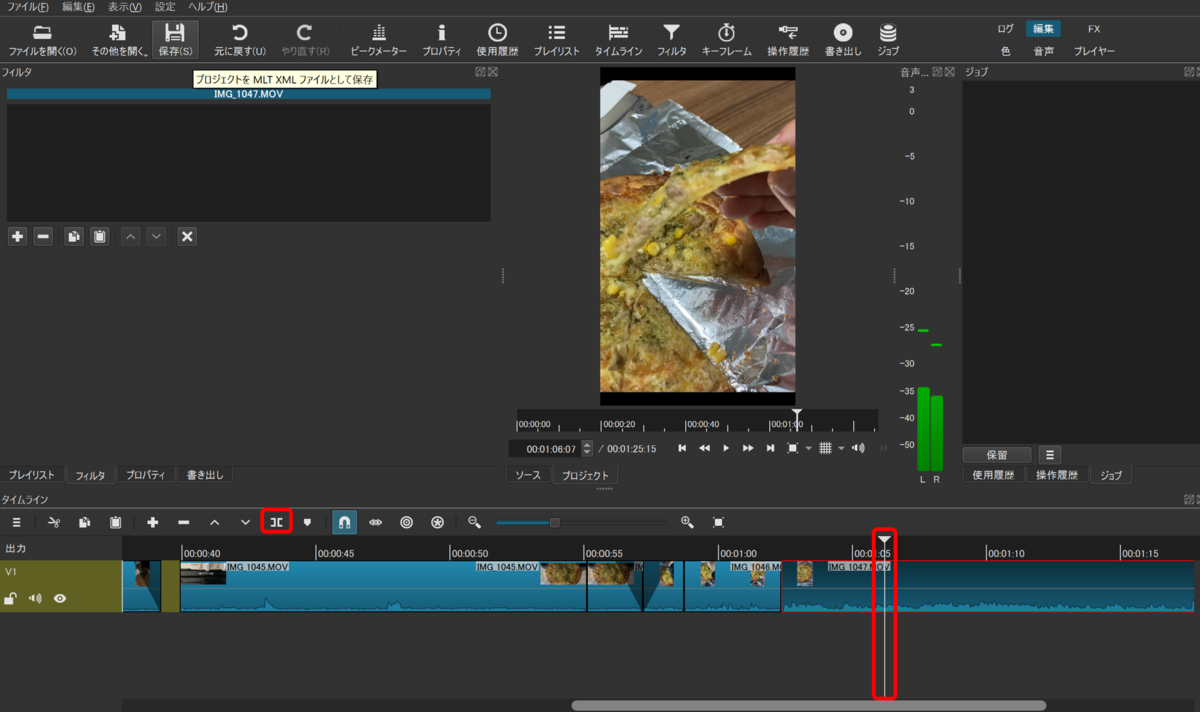Paste filters in the filter panel

click(100, 236)
